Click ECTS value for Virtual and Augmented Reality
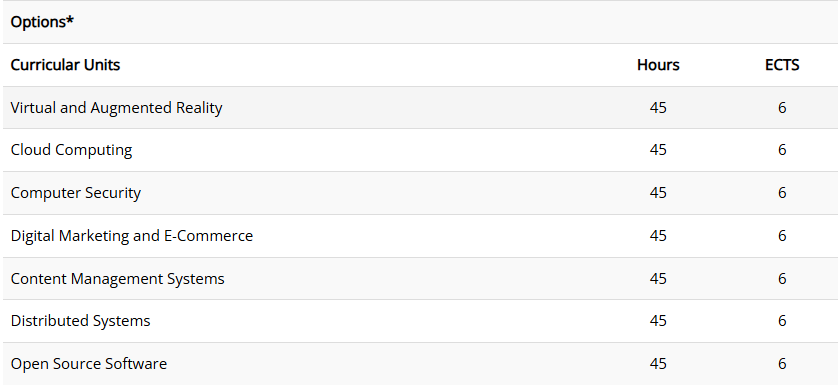The image size is (838, 392). (x=782, y=107)
